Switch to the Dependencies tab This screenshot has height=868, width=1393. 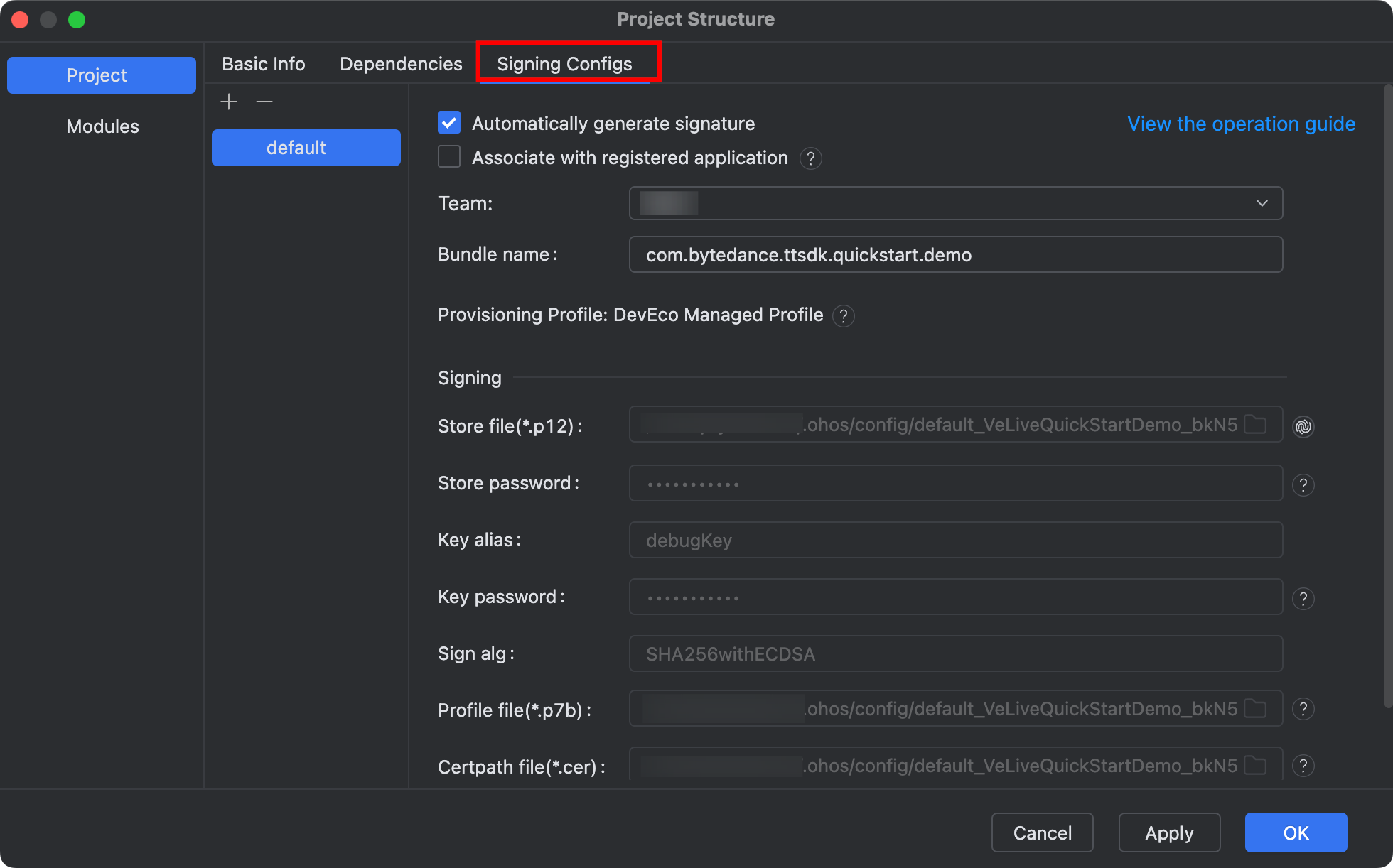tap(401, 64)
